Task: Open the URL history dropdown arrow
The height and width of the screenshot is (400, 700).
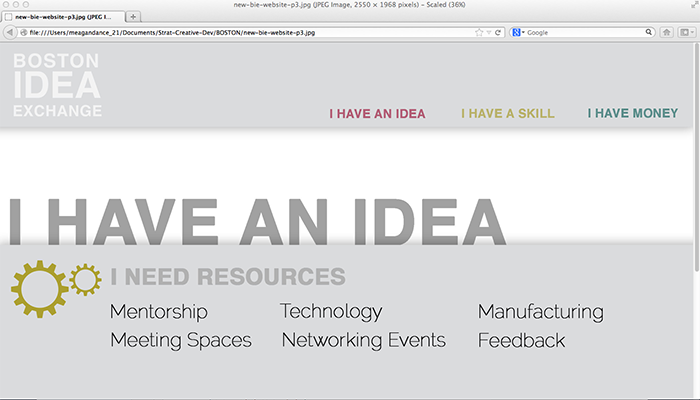Action: (489, 33)
